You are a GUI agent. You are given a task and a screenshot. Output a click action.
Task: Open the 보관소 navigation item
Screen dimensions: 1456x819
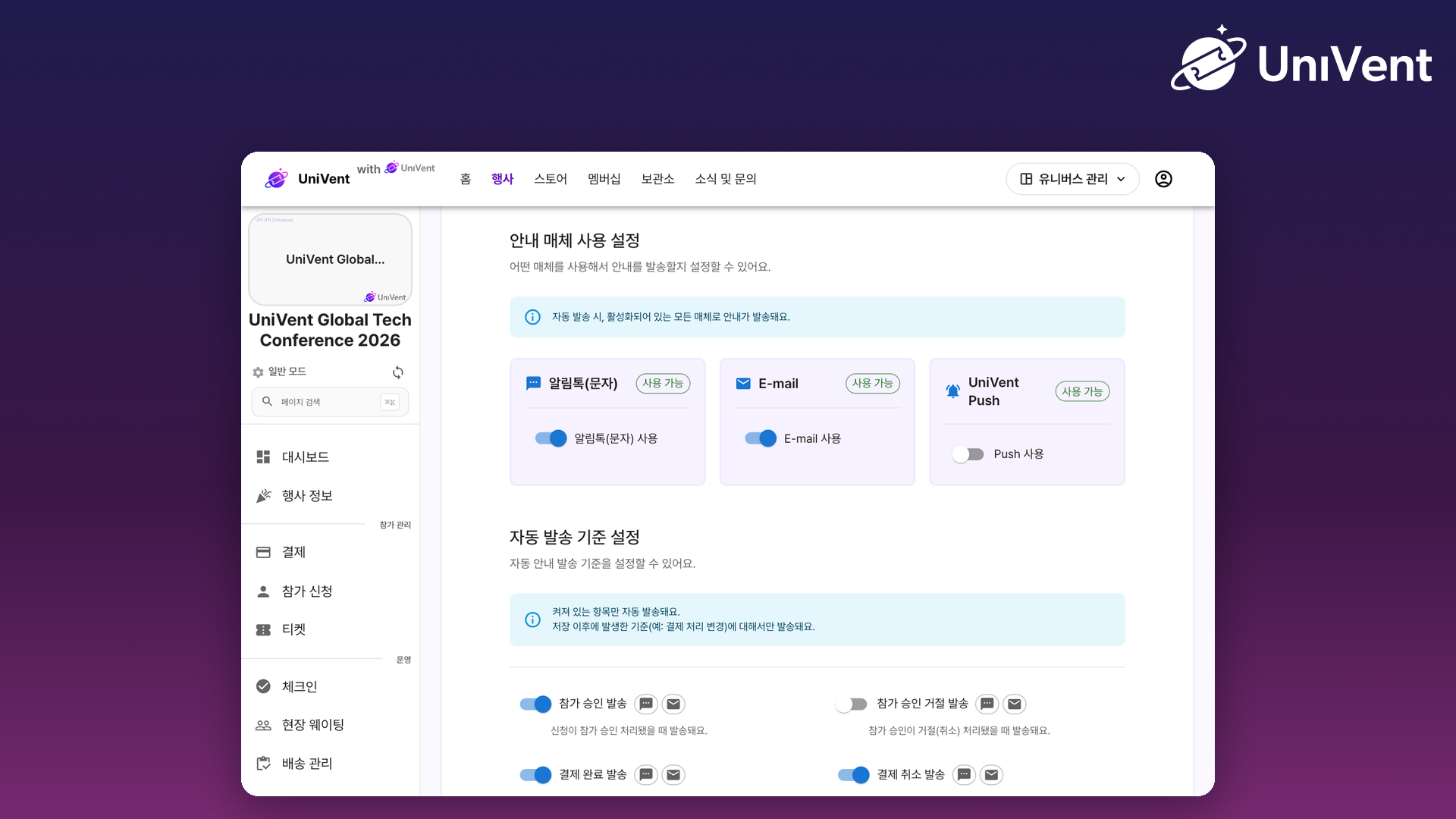click(x=657, y=179)
